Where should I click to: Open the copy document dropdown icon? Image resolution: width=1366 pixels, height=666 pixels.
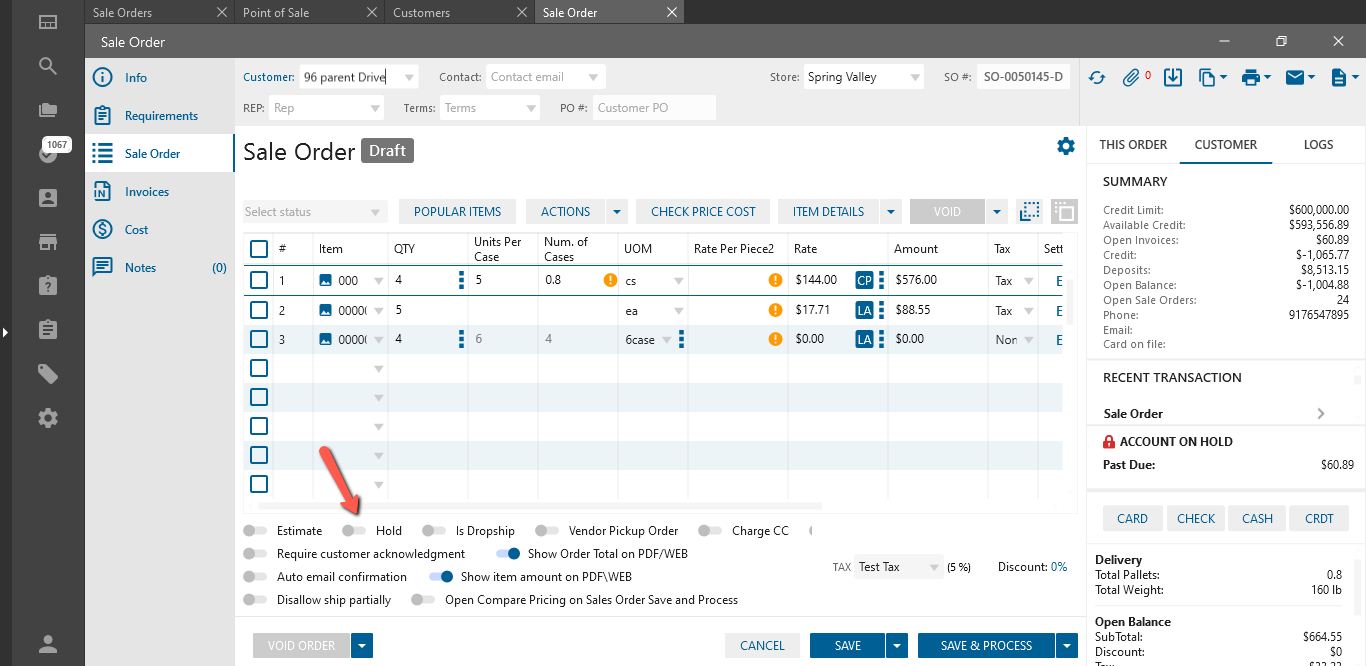pyautogui.click(x=1213, y=77)
